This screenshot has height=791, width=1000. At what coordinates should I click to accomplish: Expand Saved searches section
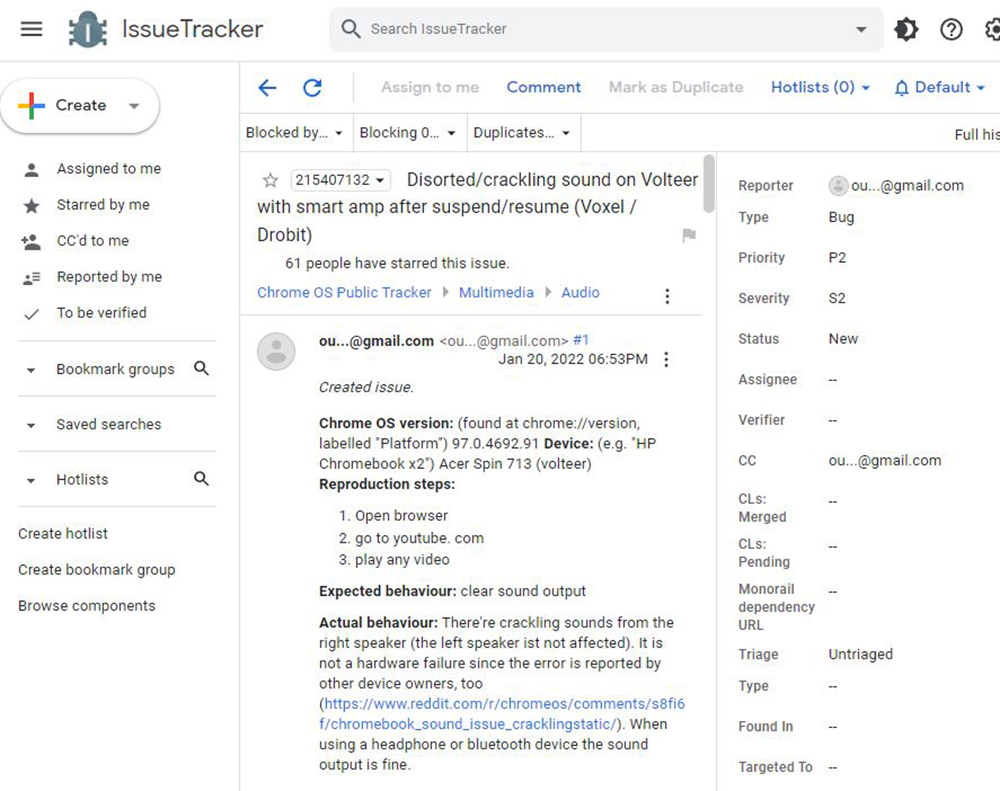(31, 425)
